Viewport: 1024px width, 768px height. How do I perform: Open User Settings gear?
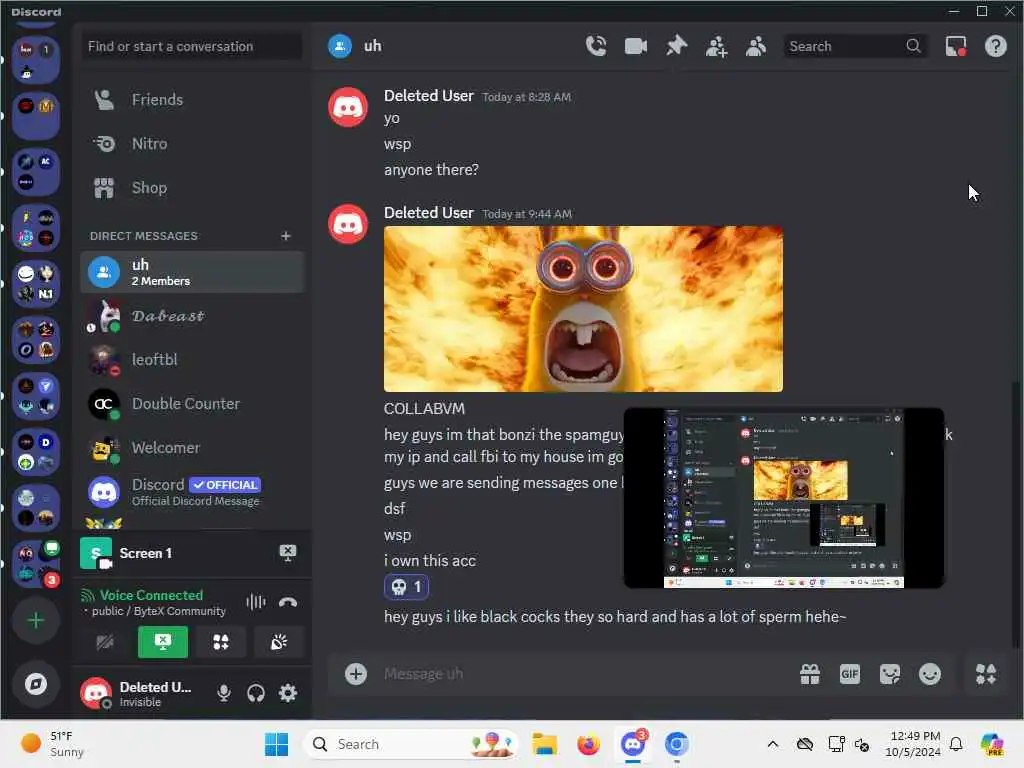point(287,693)
